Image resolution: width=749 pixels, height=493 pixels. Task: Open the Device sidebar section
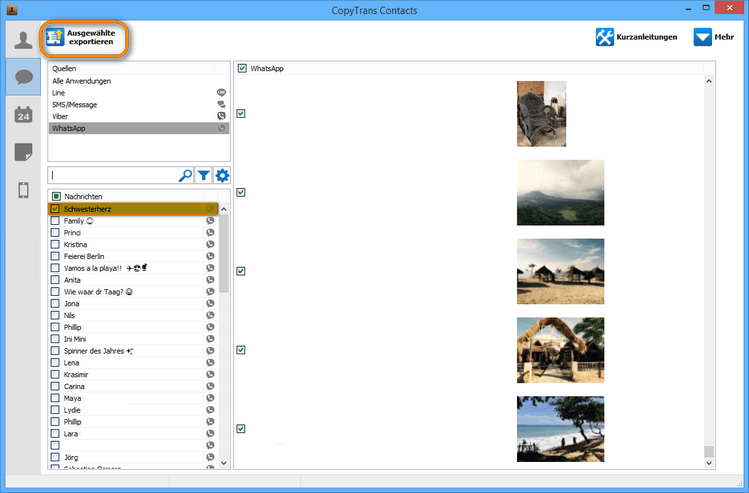click(23, 190)
